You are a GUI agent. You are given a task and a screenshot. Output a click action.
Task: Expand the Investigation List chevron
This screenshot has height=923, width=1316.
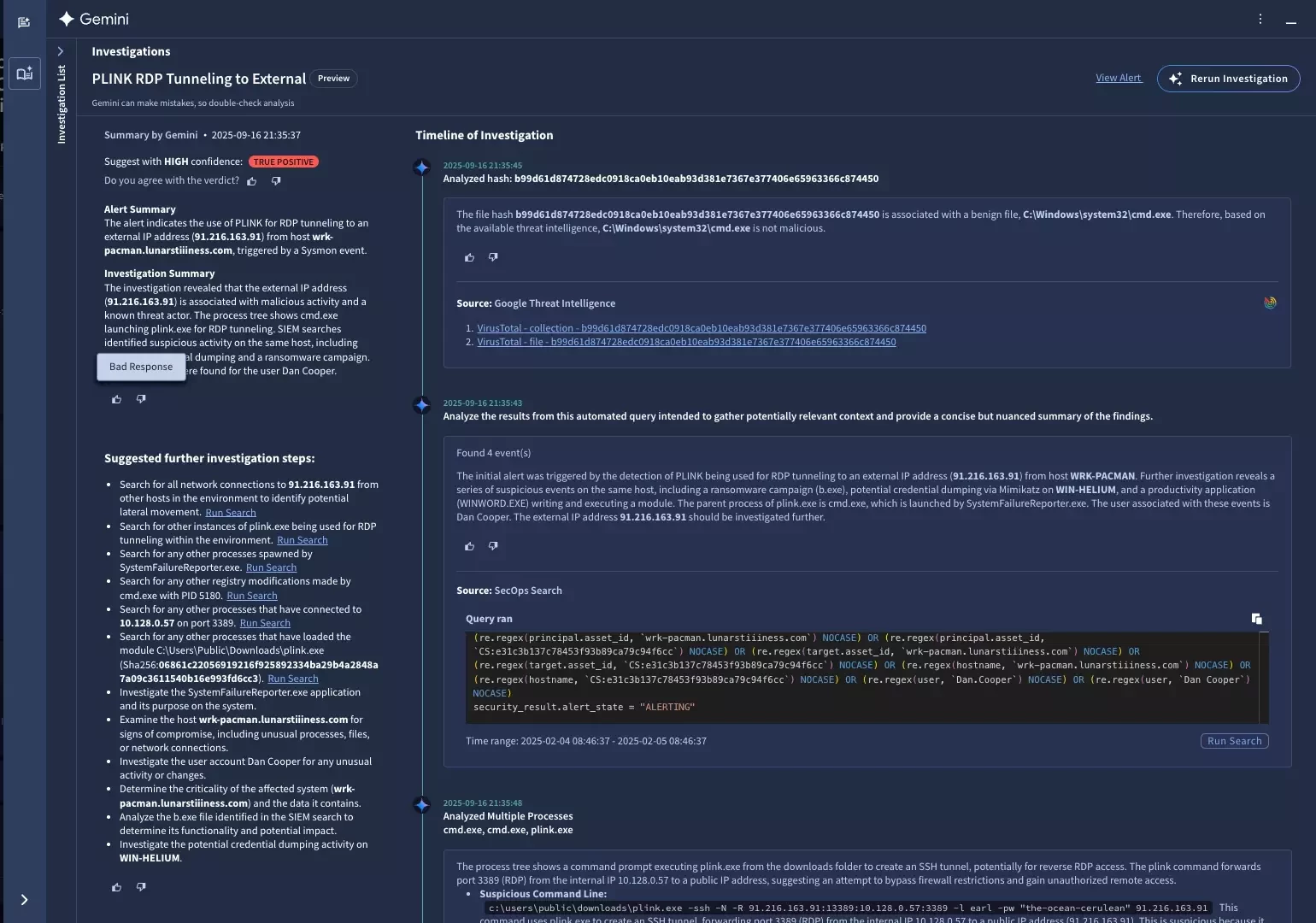coord(61,51)
